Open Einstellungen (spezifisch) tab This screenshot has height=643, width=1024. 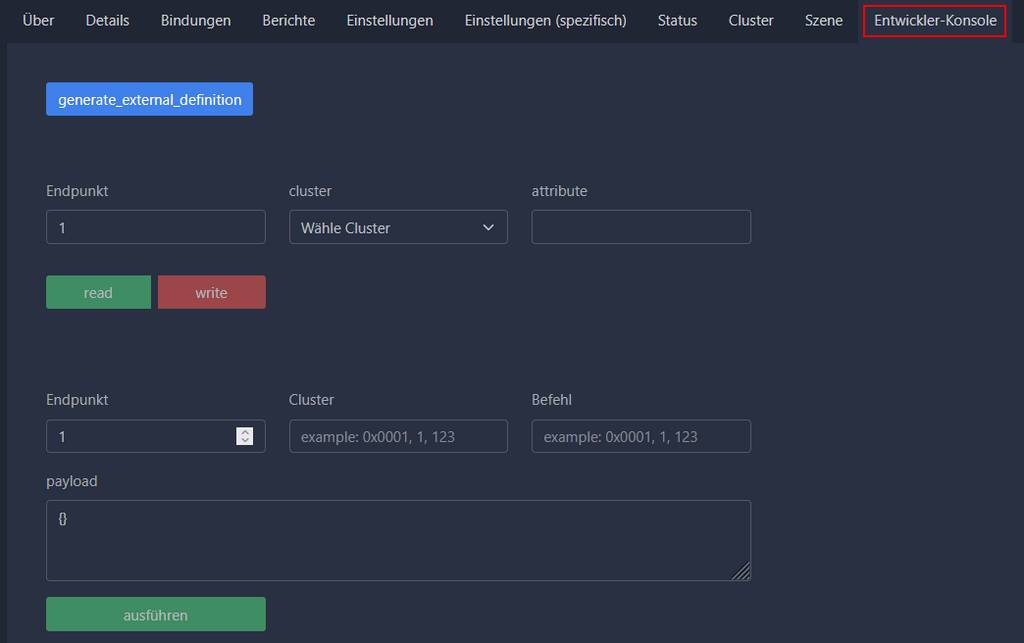[x=545, y=20]
